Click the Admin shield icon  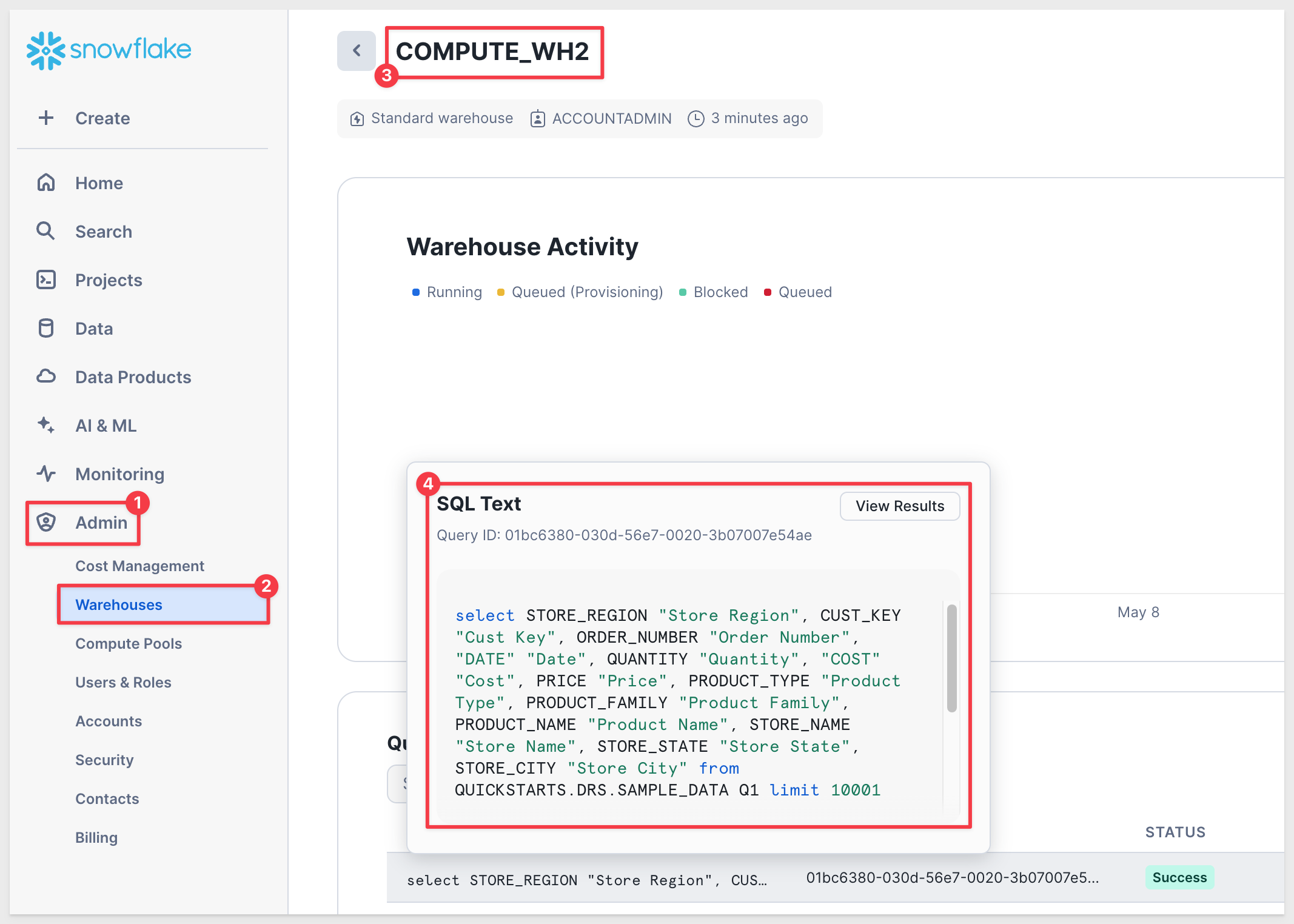[x=46, y=522]
